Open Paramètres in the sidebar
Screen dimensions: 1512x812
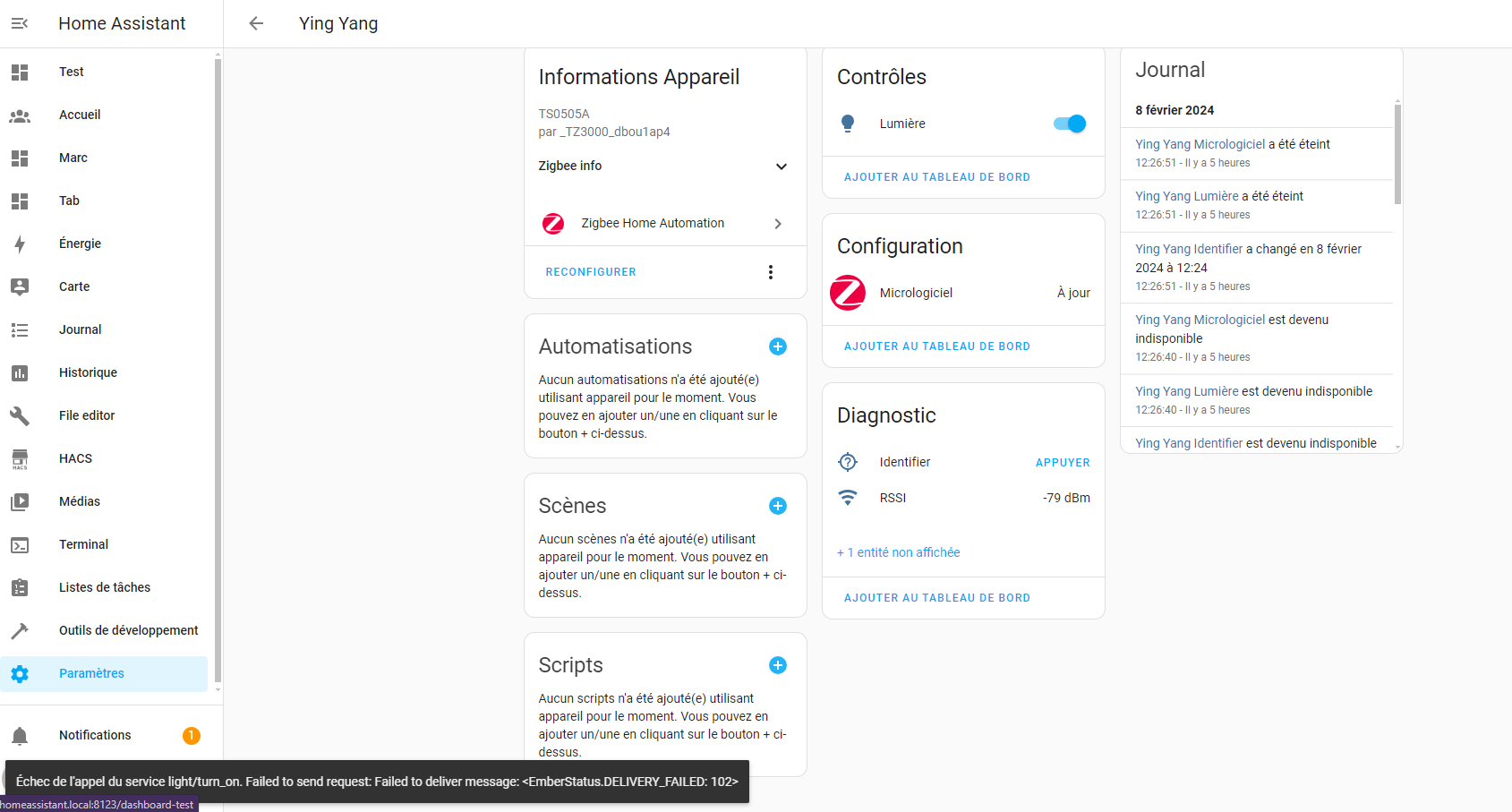point(91,673)
